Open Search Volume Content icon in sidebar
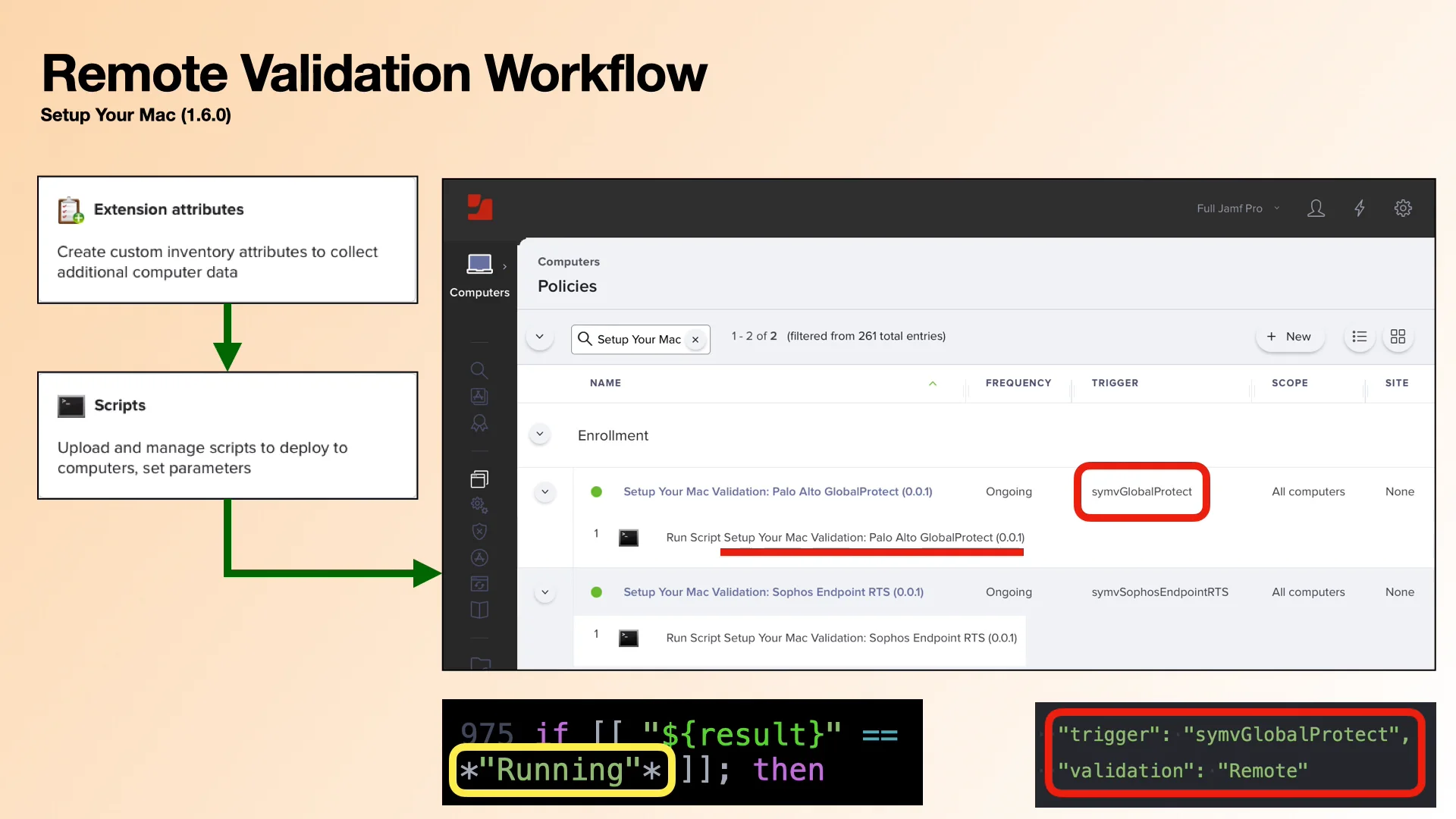 click(479, 396)
